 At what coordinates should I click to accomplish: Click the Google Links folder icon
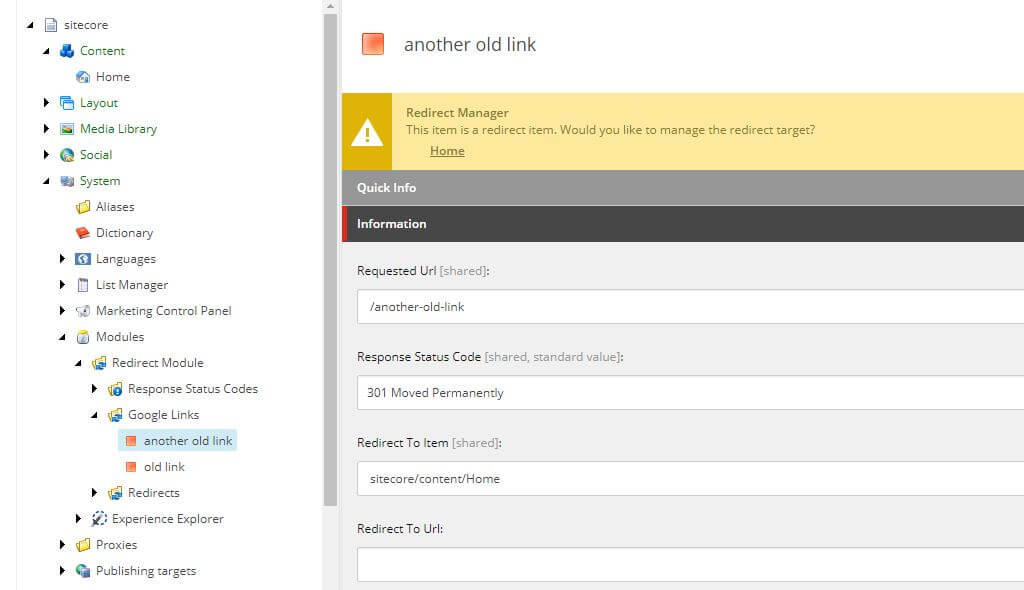(115, 415)
